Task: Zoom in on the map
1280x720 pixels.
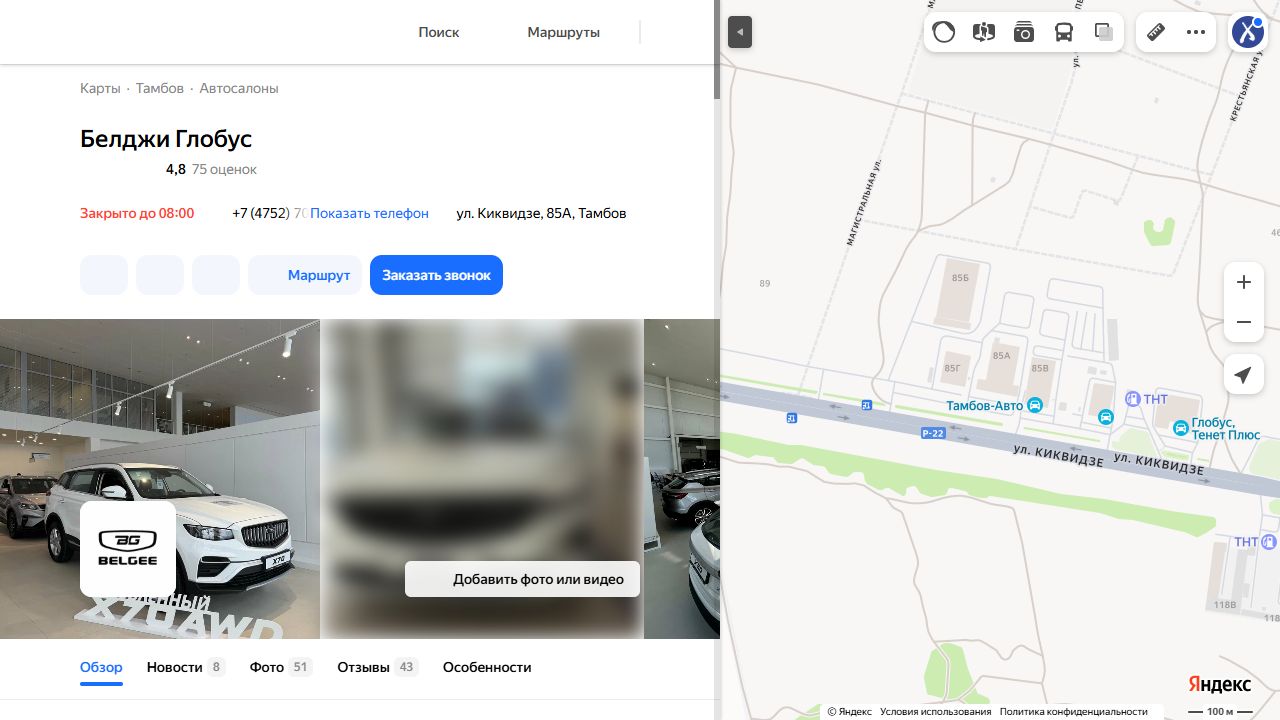Action: 1244,282
